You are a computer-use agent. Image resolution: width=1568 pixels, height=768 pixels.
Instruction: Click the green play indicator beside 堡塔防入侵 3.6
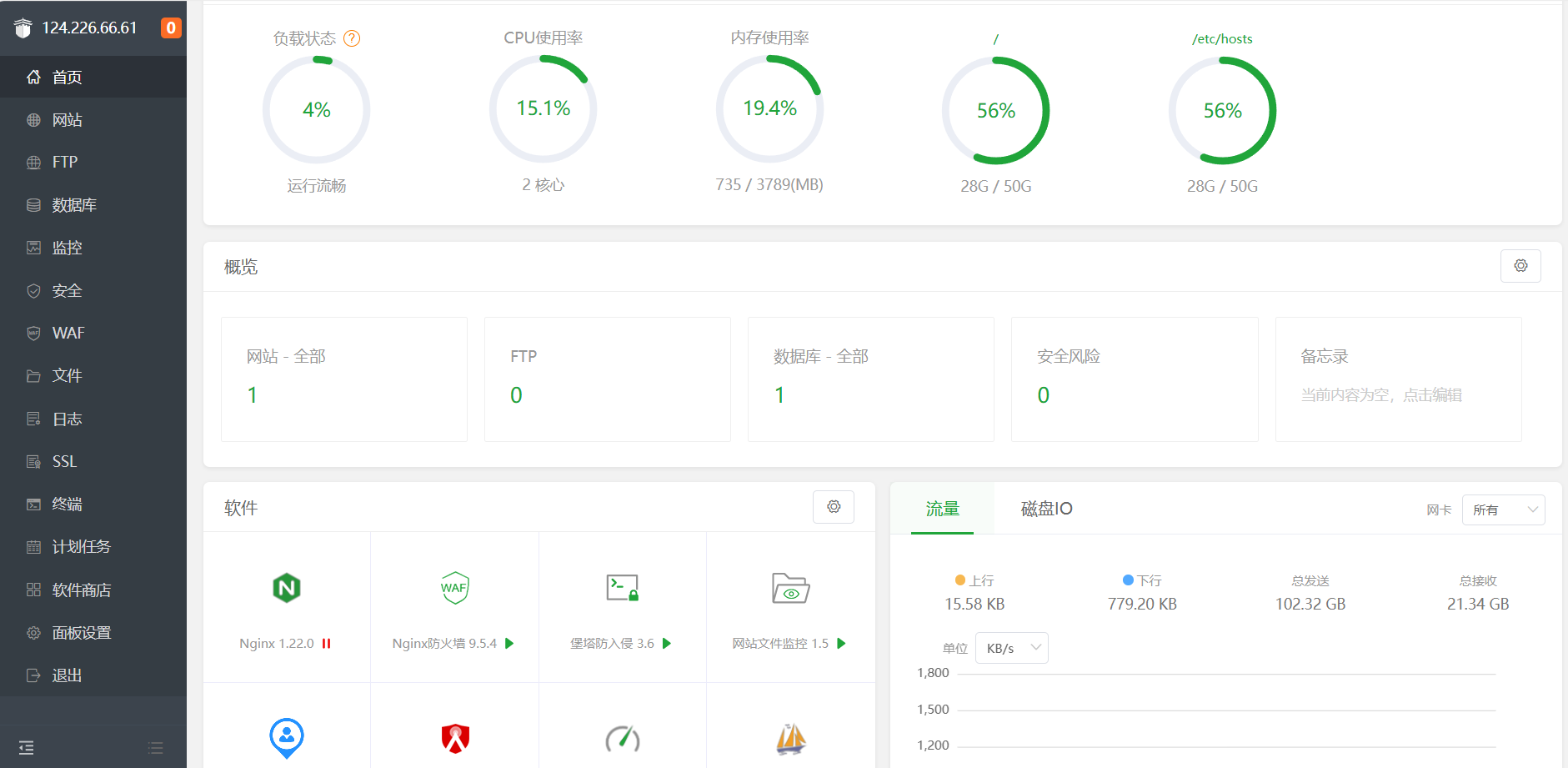click(667, 644)
